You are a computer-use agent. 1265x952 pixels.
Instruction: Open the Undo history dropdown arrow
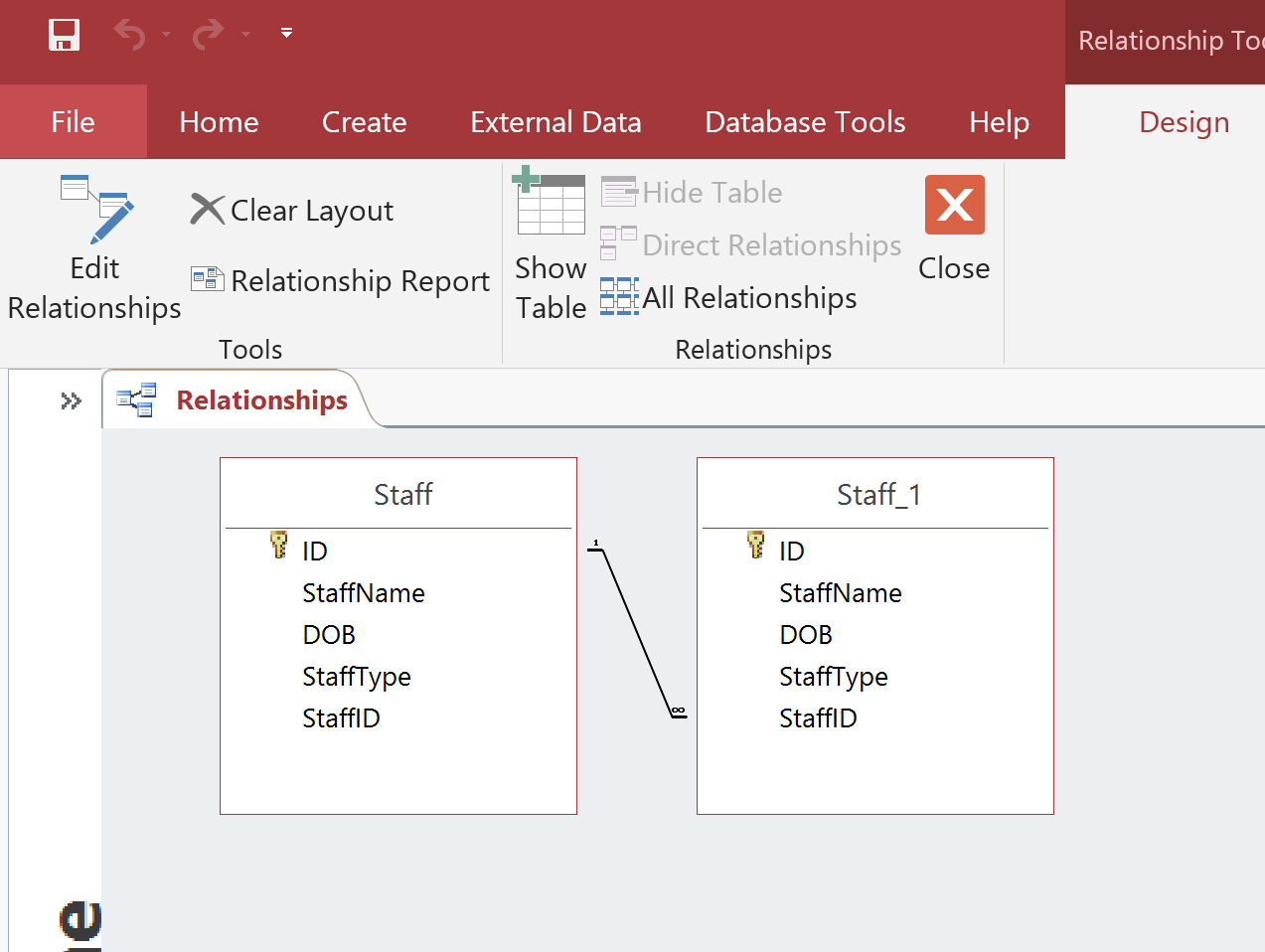pos(167,35)
